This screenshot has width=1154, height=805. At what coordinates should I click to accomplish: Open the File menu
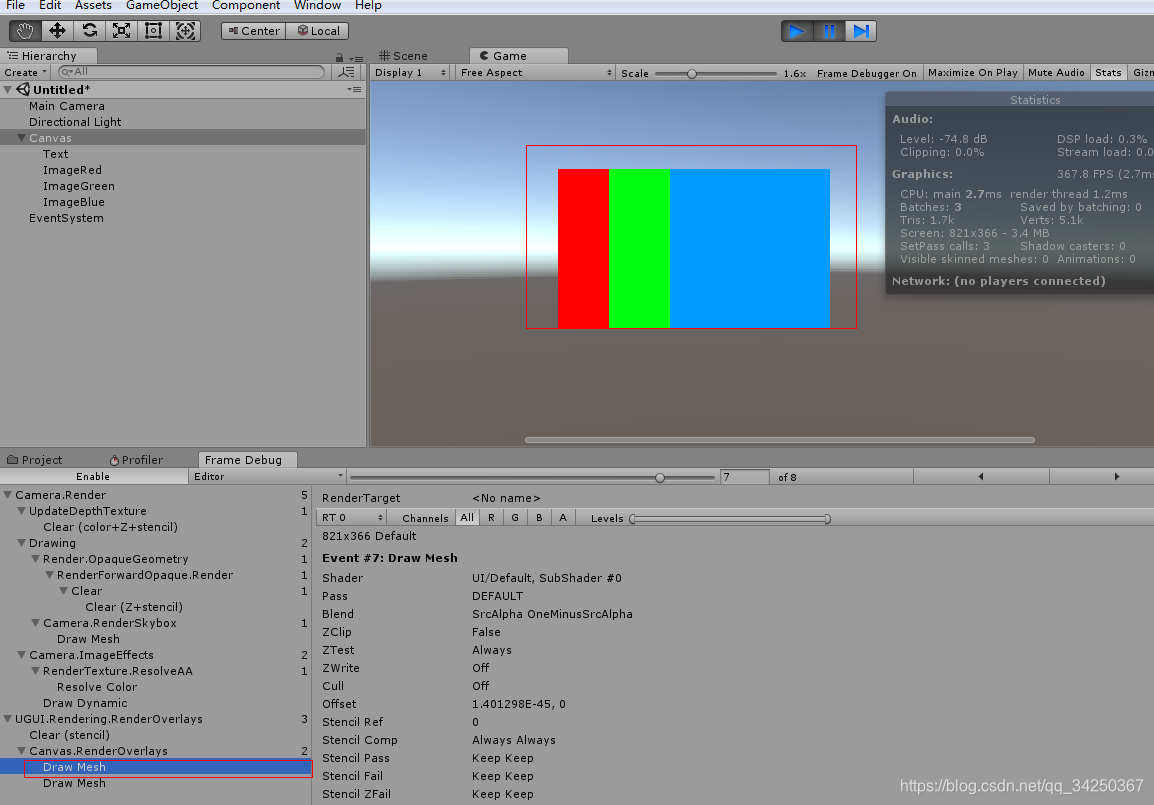point(15,6)
